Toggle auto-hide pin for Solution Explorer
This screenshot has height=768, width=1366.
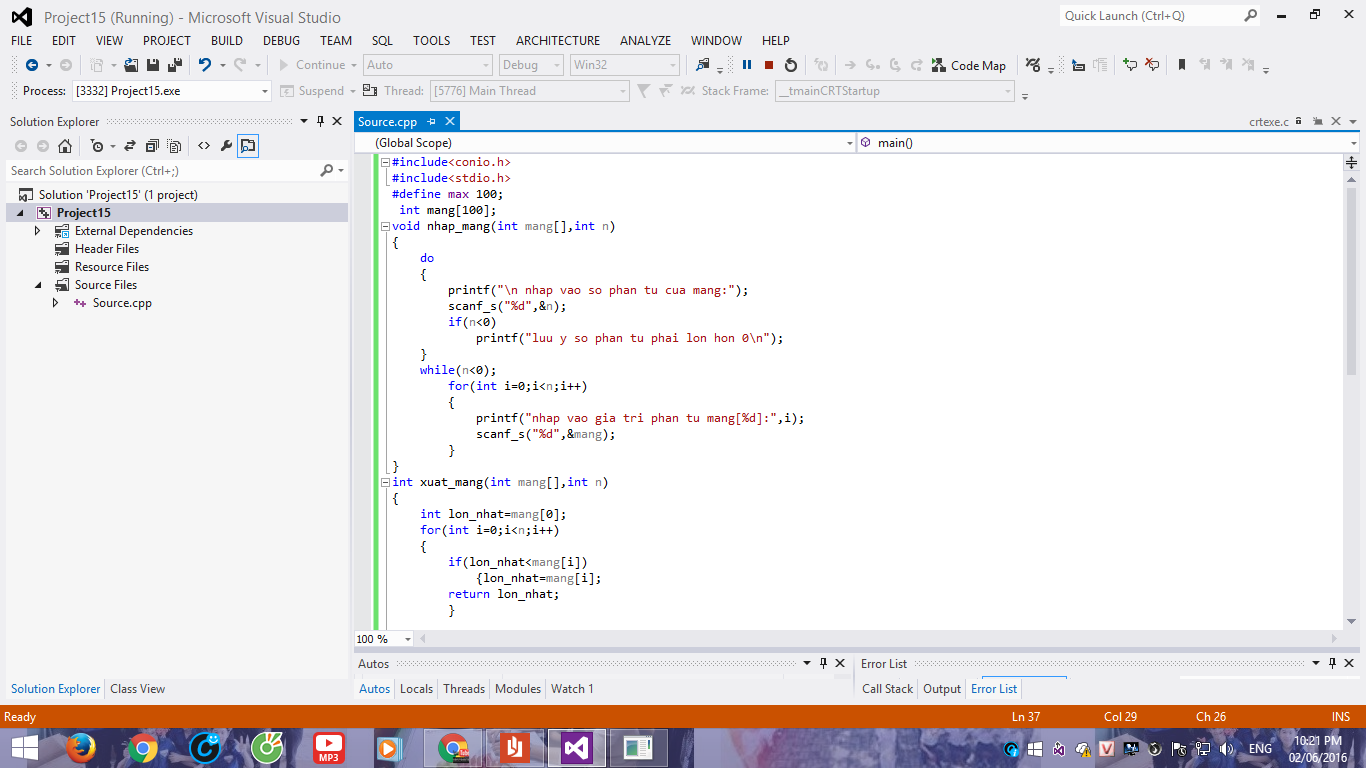[x=320, y=121]
